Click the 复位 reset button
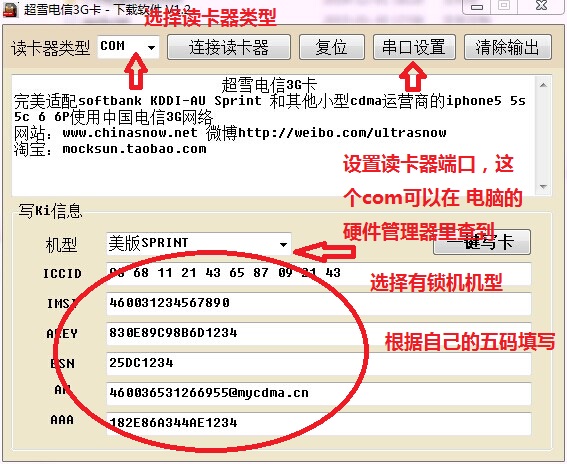 pyautogui.click(x=332, y=47)
